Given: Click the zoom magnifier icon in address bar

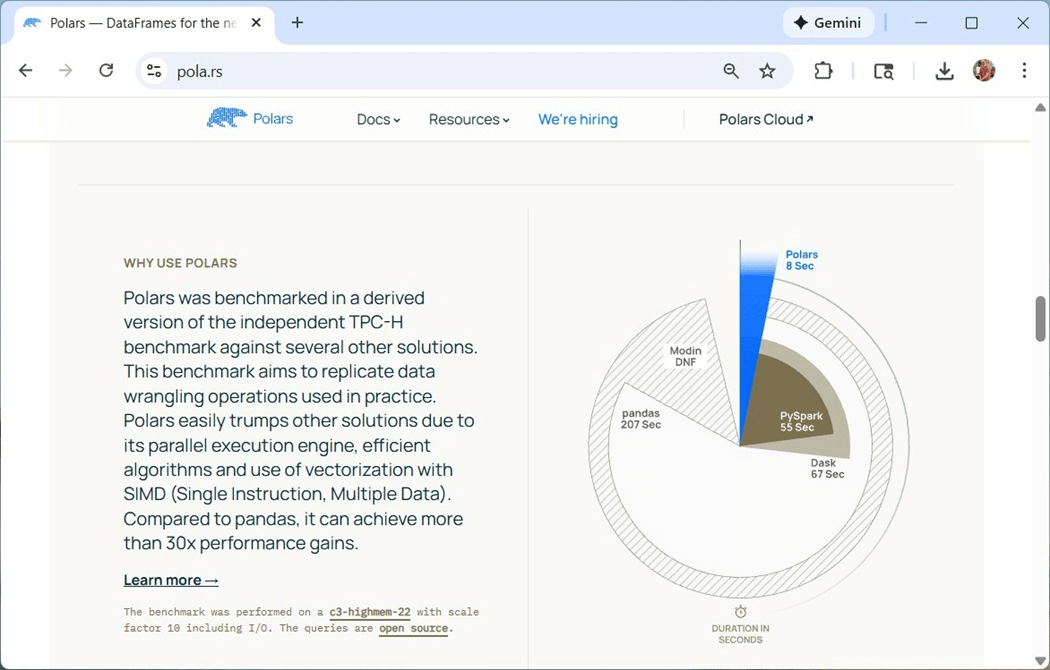Looking at the screenshot, I should click(x=731, y=71).
